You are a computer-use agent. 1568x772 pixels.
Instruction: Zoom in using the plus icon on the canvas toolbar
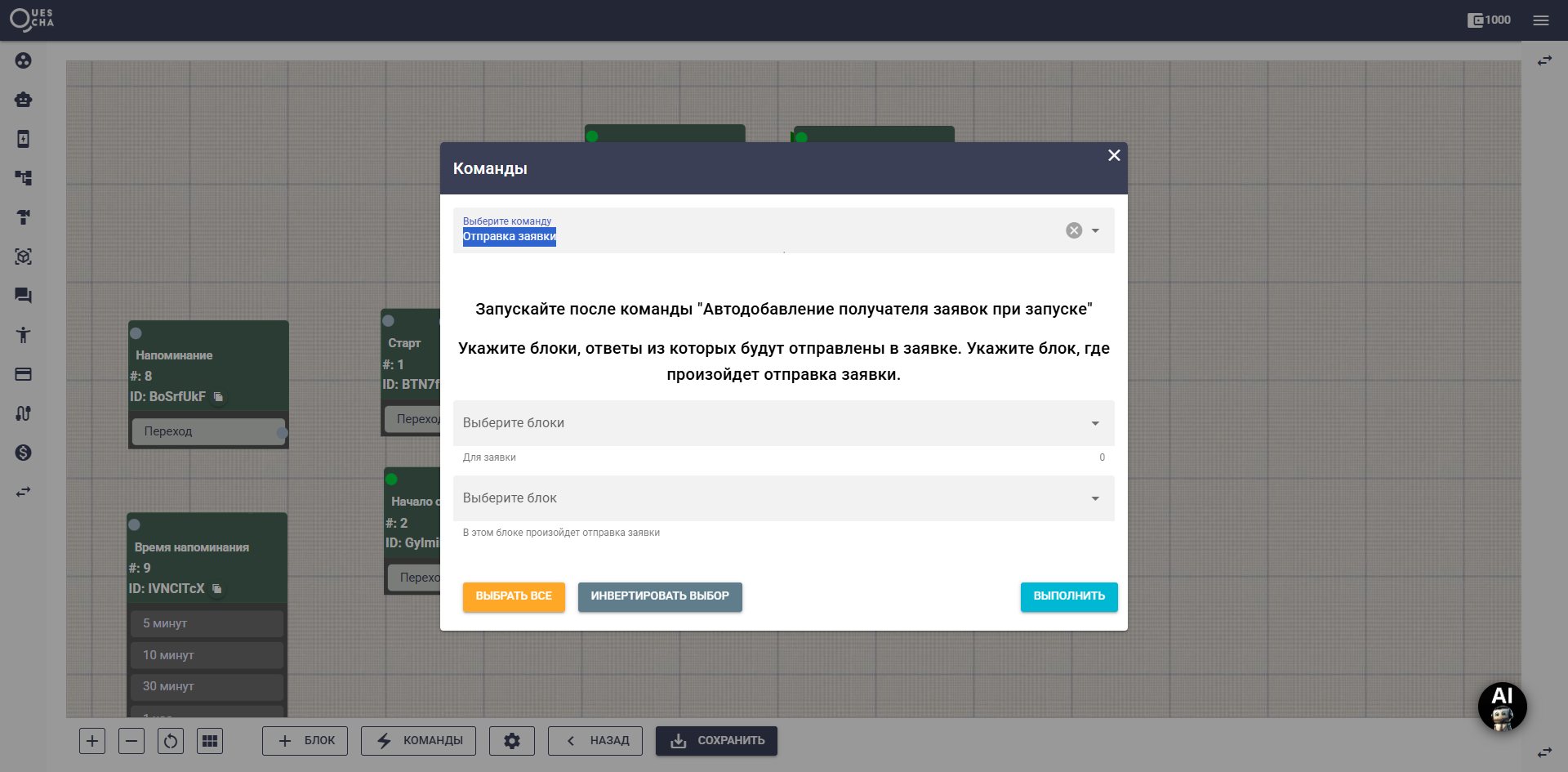[x=92, y=741]
